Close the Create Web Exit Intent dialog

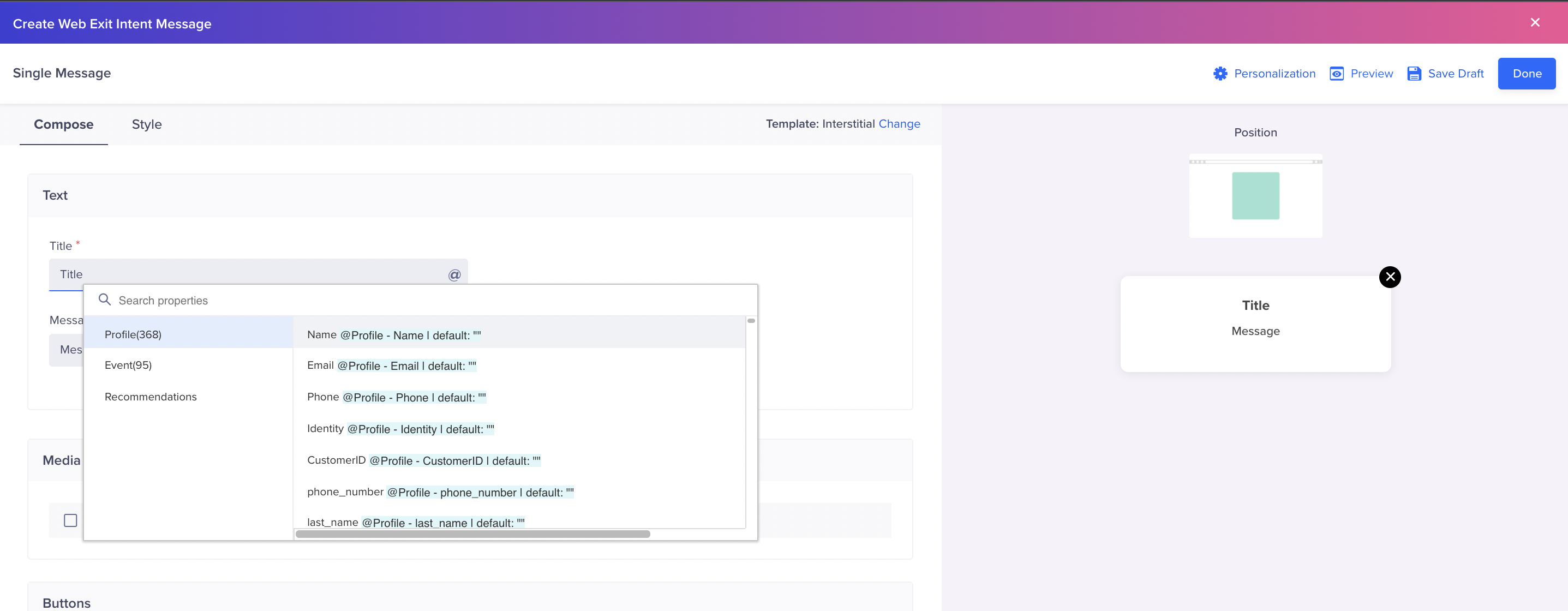[1535, 22]
